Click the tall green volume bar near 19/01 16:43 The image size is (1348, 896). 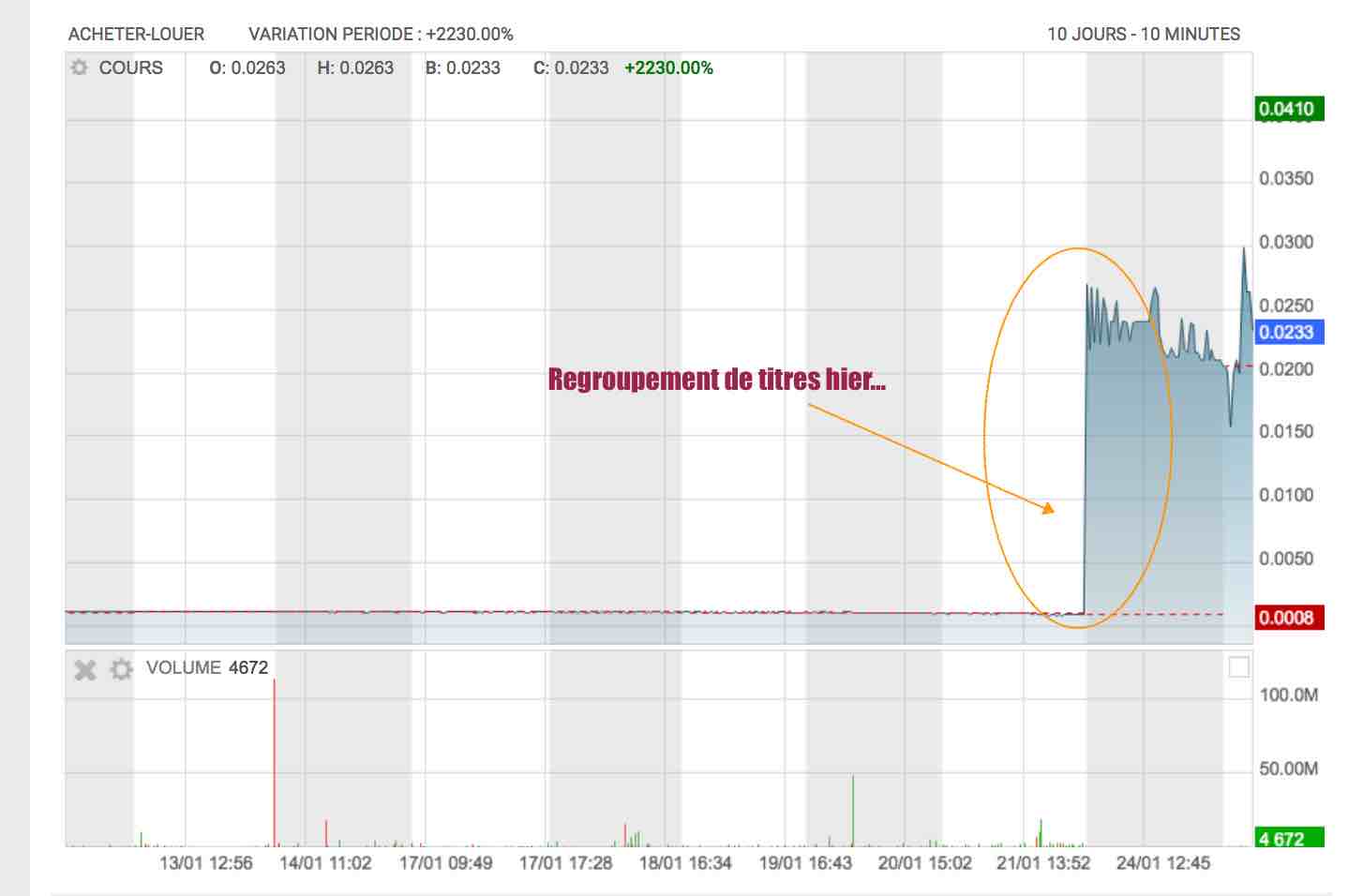[853, 811]
